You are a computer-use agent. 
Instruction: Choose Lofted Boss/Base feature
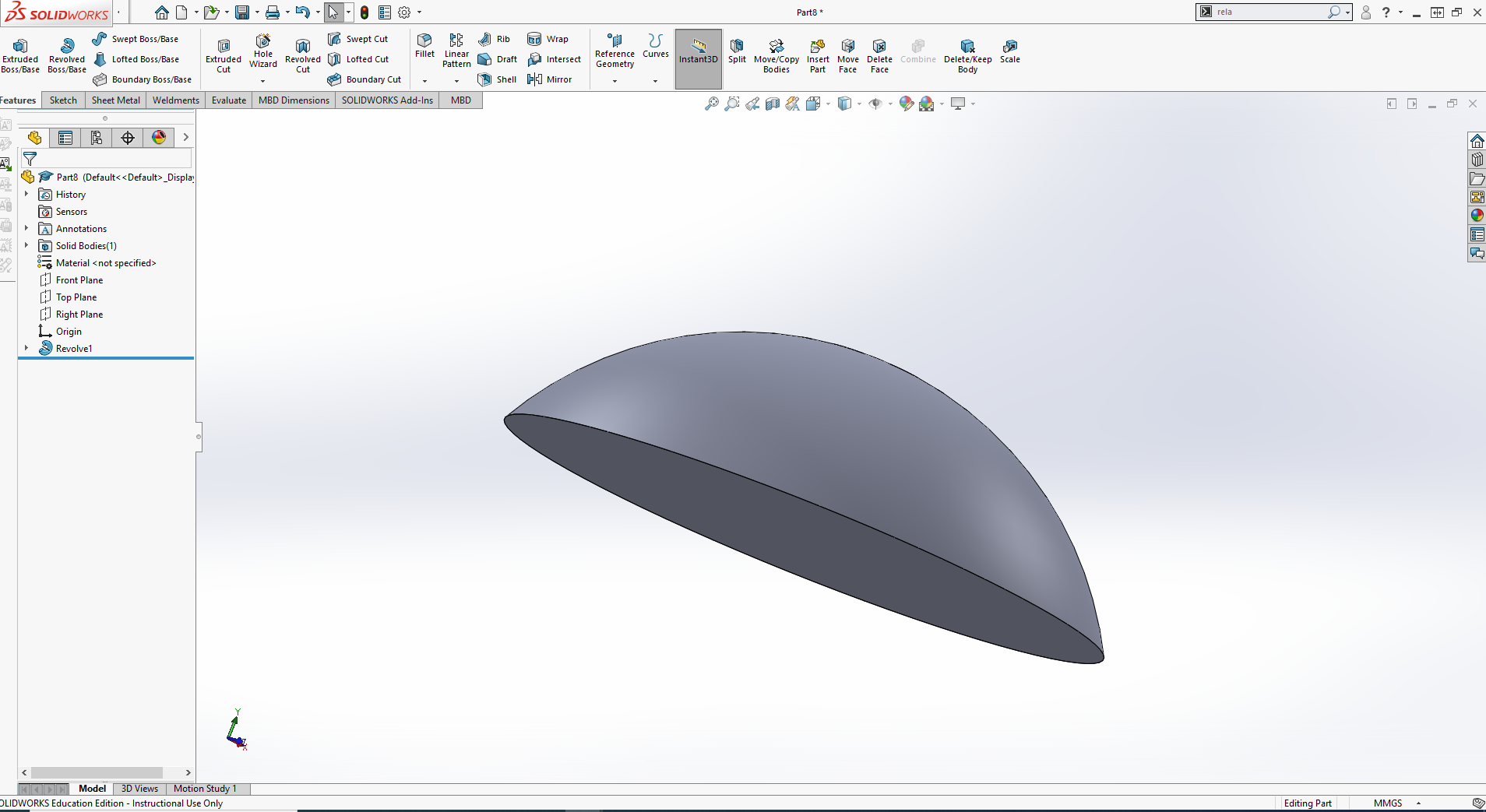pos(136,59)
